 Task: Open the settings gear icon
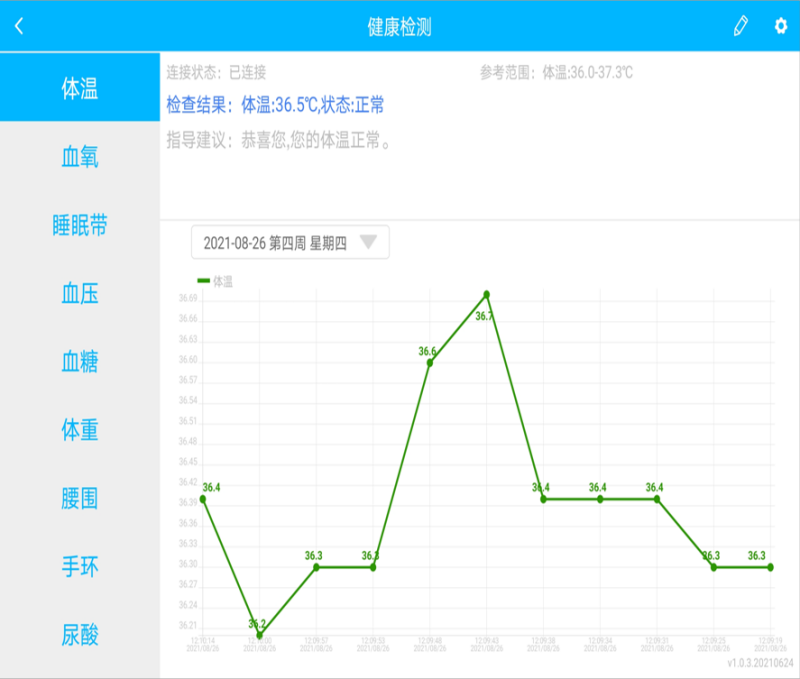781,27
